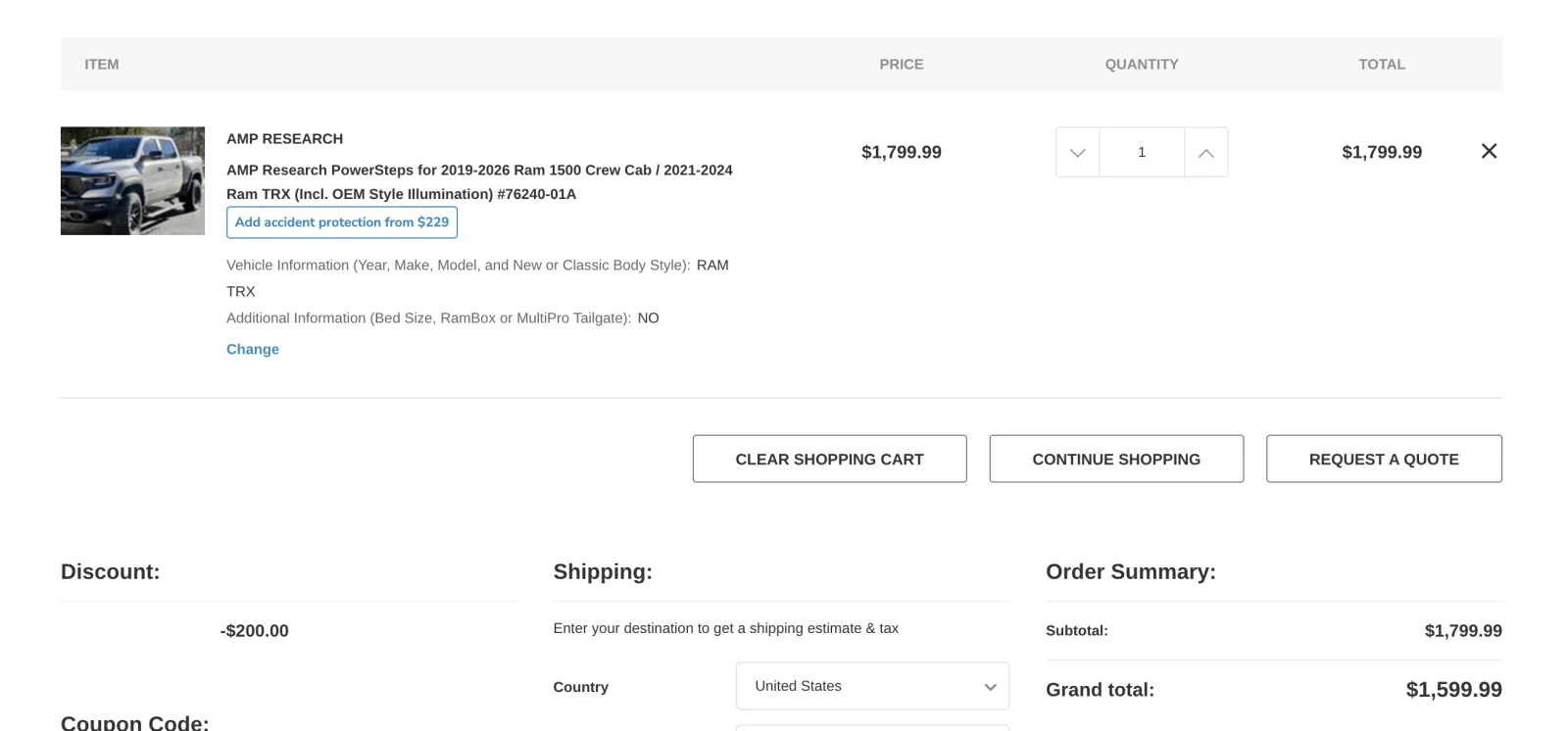Click the Country field label
Screen dimensions: 1568x731
point(580,687)
